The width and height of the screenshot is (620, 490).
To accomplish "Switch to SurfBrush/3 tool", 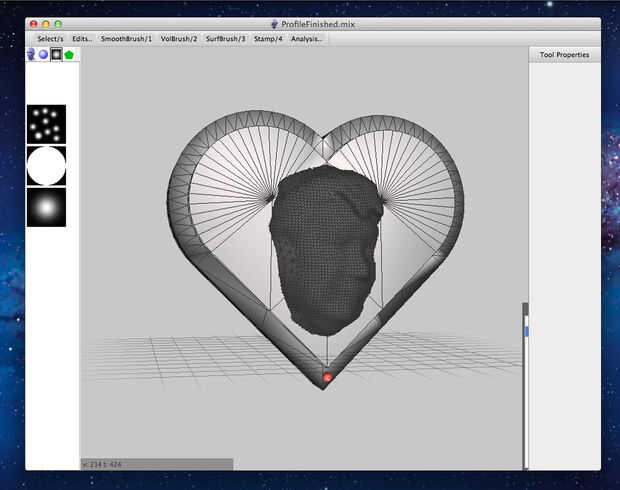I will tap(225, 39).
